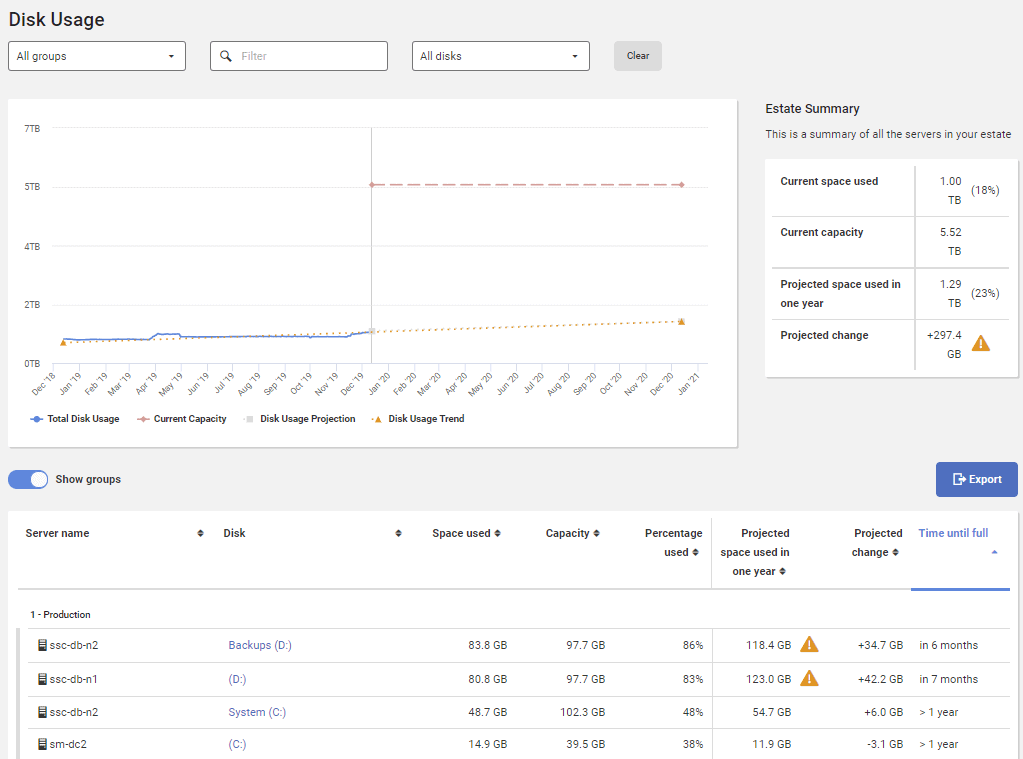This screenshot has height=759, width=1023.
Task: Click the 86% percentage used cell
Action: click(x=693, y=645)
